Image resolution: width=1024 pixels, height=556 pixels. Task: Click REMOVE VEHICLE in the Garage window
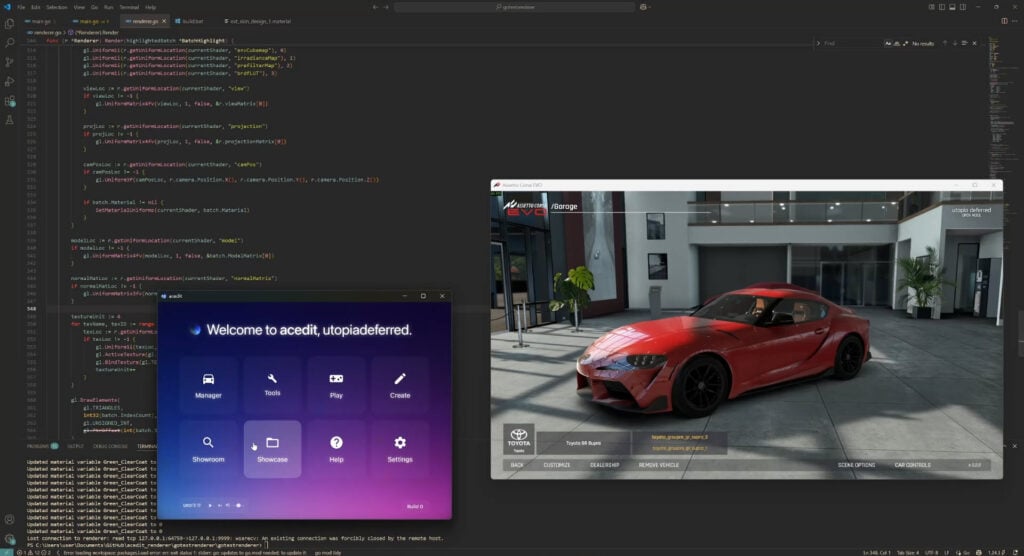[658, 465]
